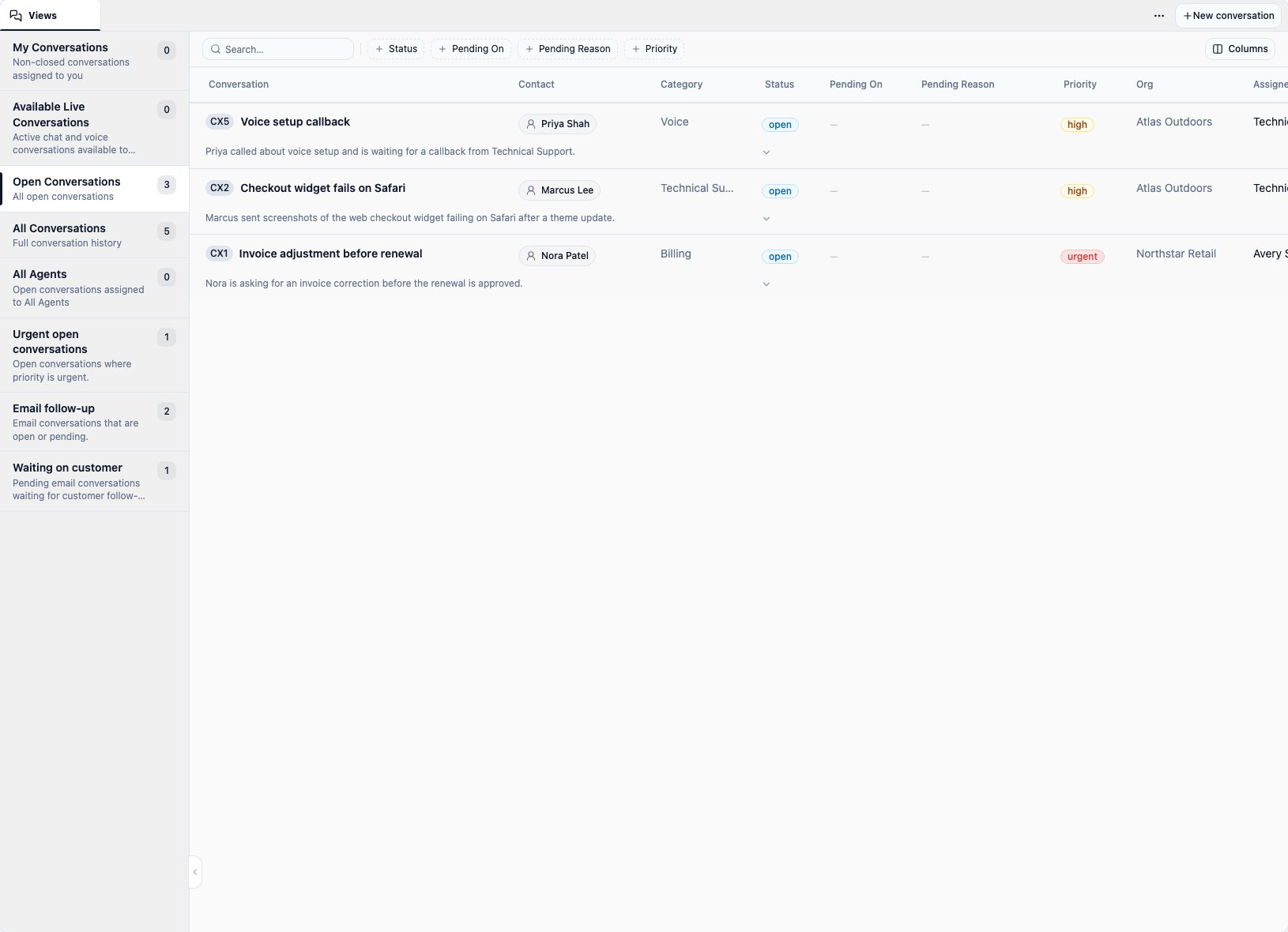Click the All Conversations count badge 5
Viewport: 1288px width, 932px height.
pyautogui.click(x=166, y=231)
